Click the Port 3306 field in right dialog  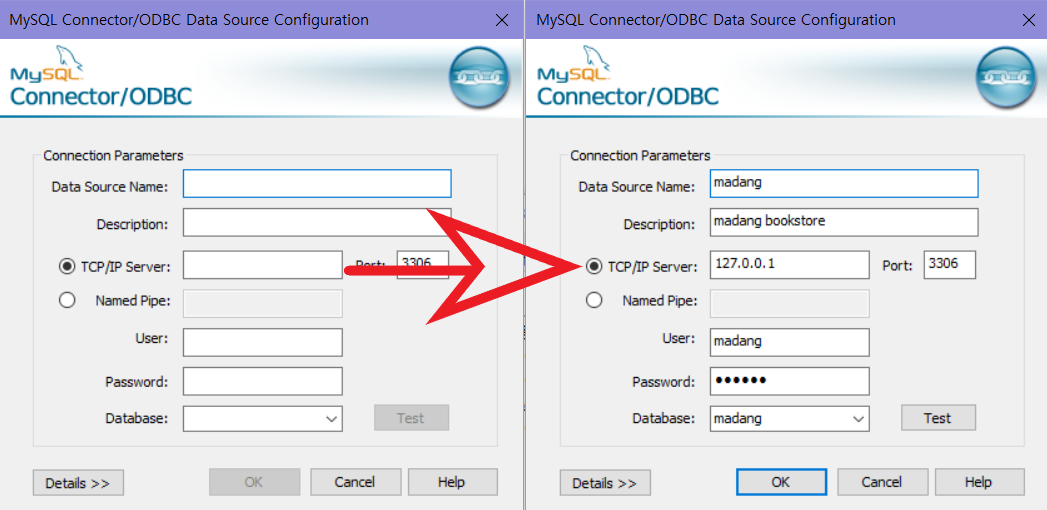(x=950, y=265)
